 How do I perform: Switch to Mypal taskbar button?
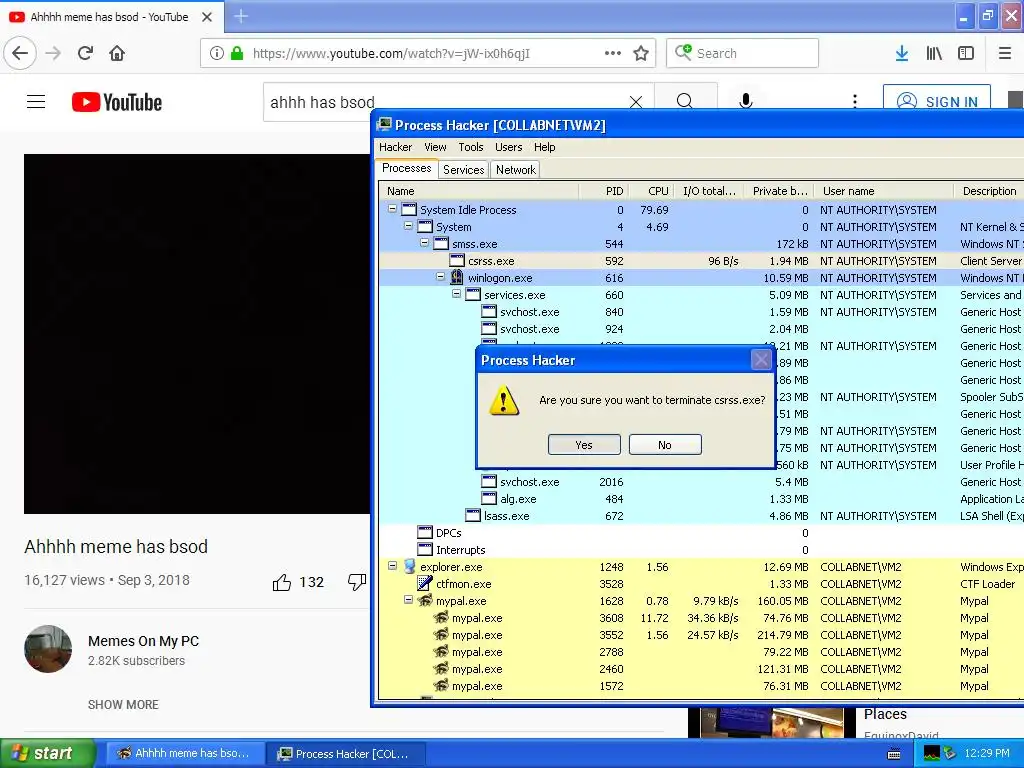(184, 753)
